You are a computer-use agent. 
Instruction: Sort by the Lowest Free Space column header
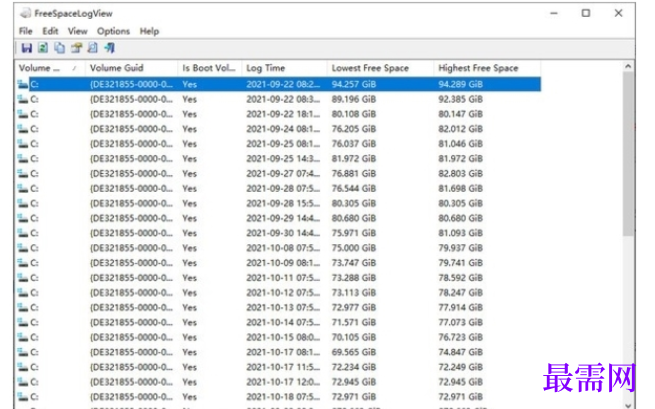(380, 68)
